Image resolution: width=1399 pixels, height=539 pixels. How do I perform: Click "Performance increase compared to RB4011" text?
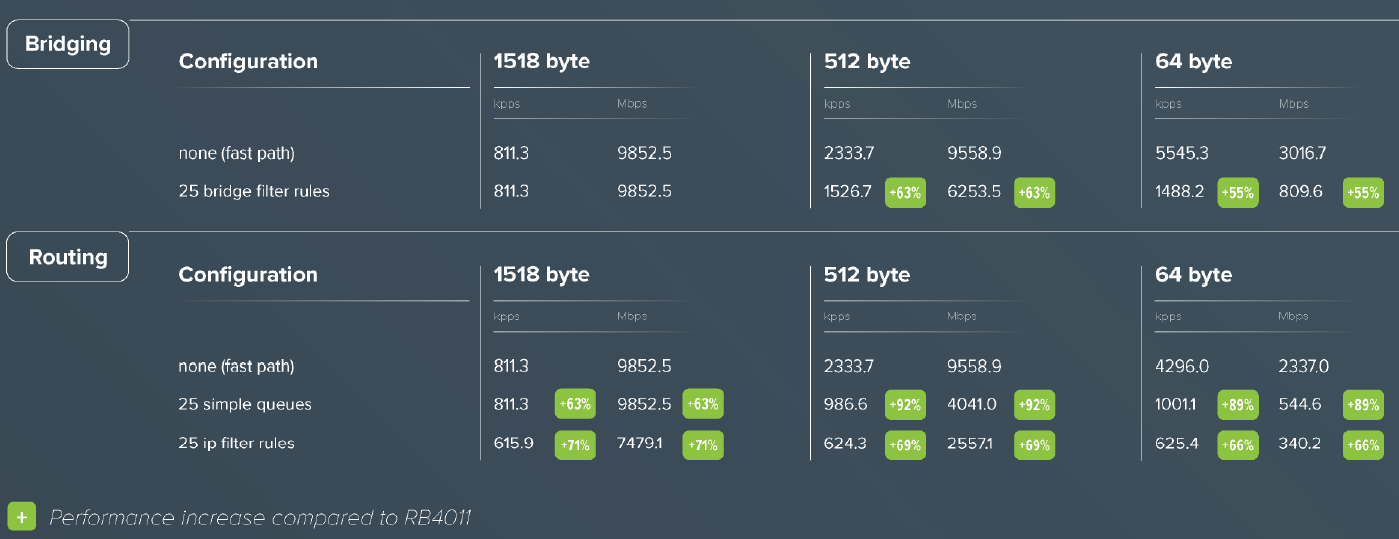260,518
